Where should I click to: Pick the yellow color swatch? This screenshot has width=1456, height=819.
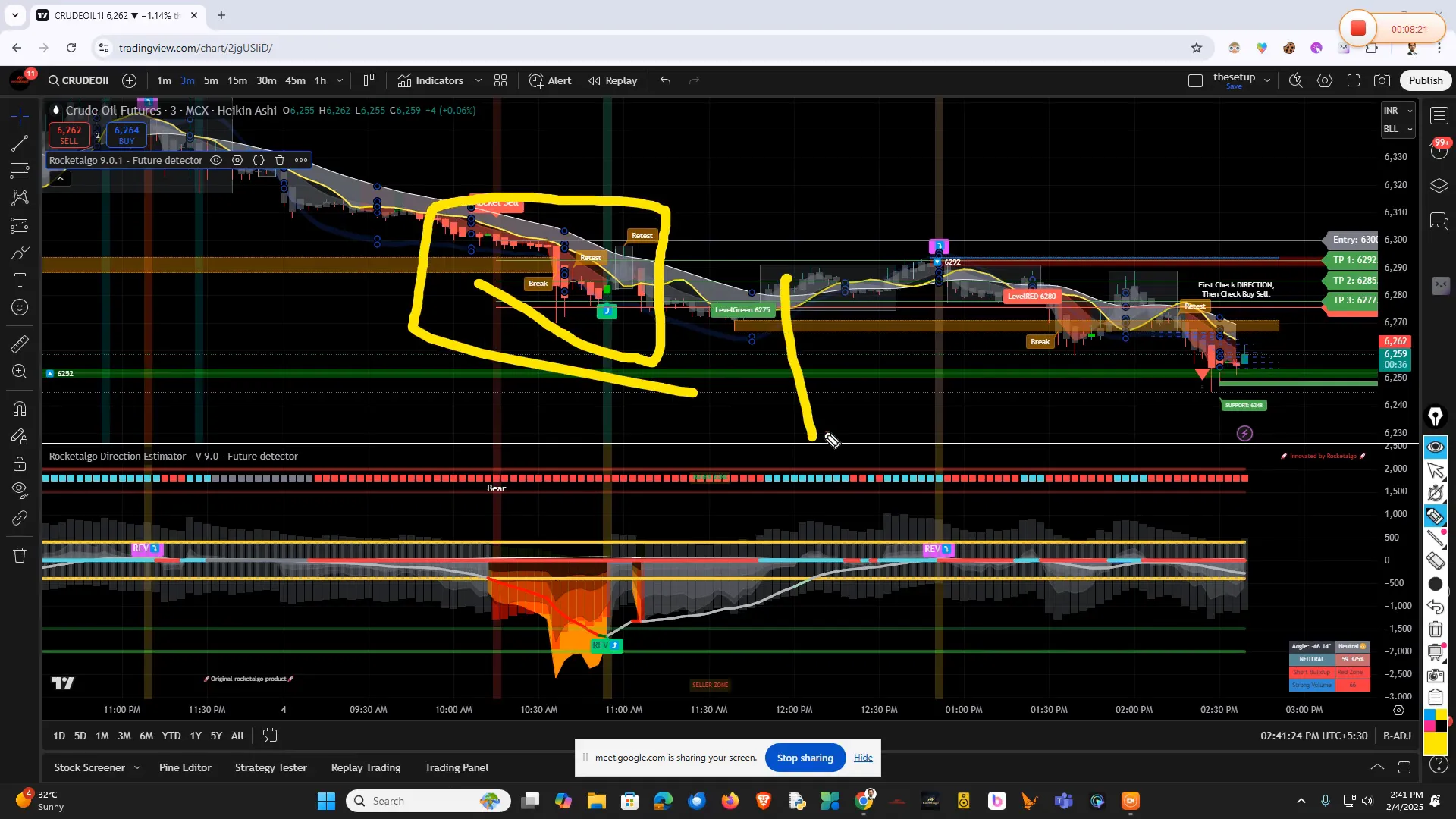coord(1436,744)
